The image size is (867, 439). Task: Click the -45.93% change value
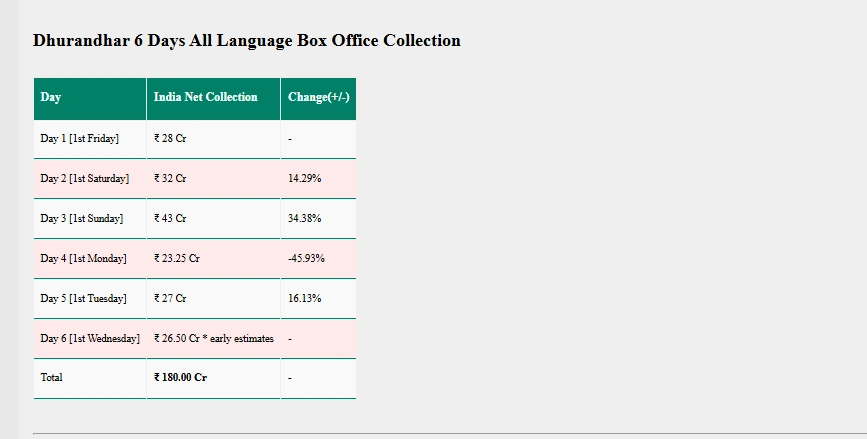coord(306,259)
